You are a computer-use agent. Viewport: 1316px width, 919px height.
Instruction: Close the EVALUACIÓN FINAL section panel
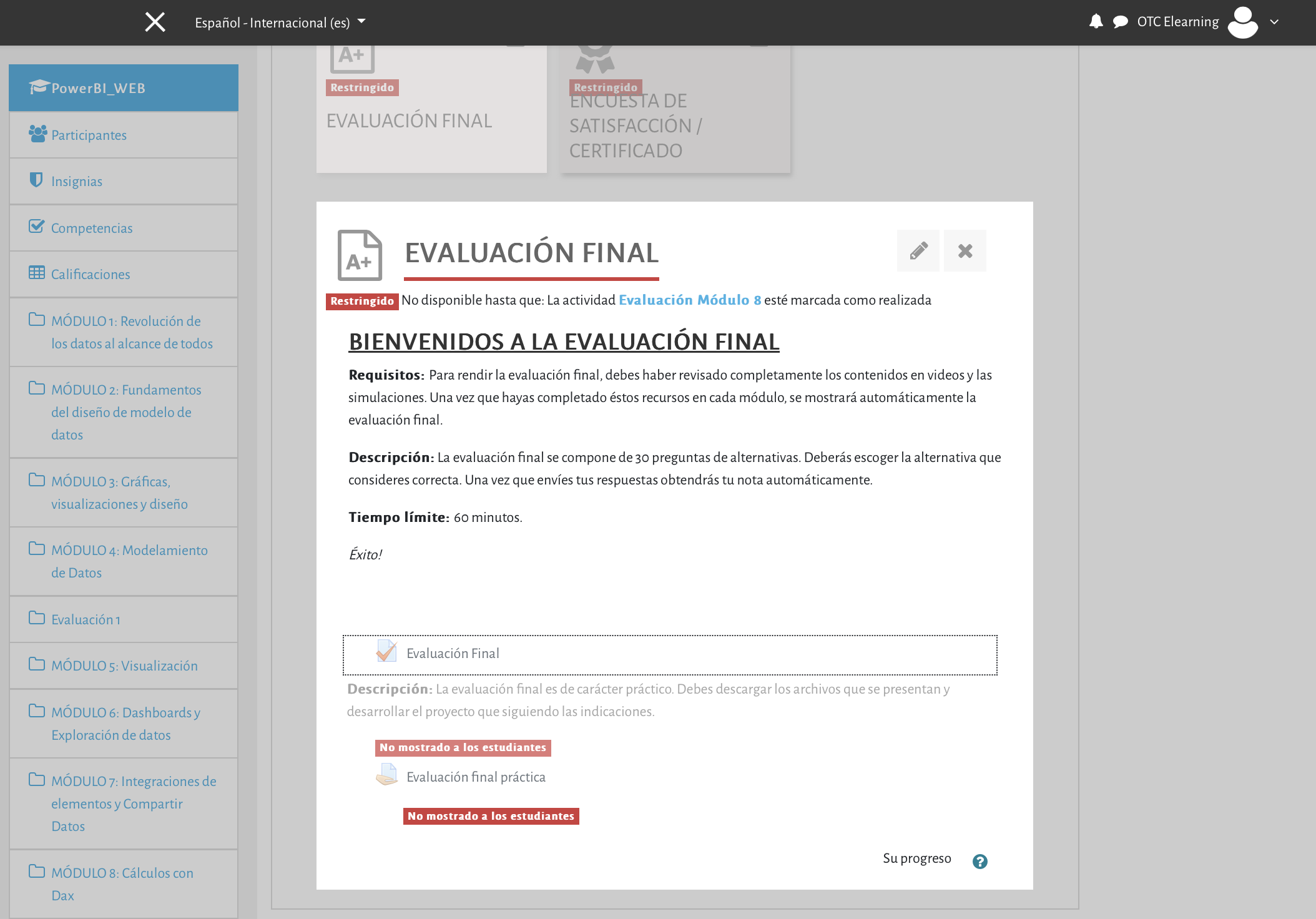coord(965,251)
